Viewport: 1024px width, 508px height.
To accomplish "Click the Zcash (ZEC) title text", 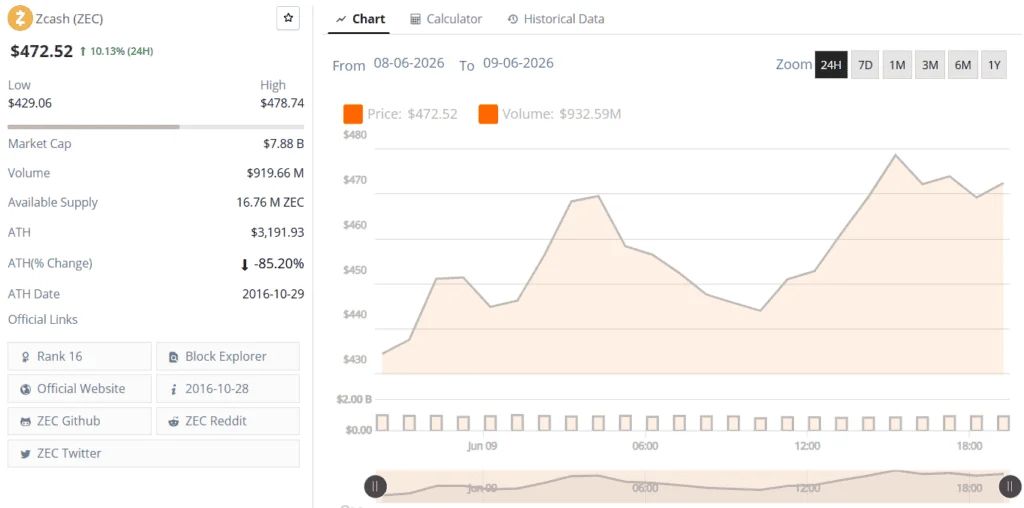I will pos(69,18).
